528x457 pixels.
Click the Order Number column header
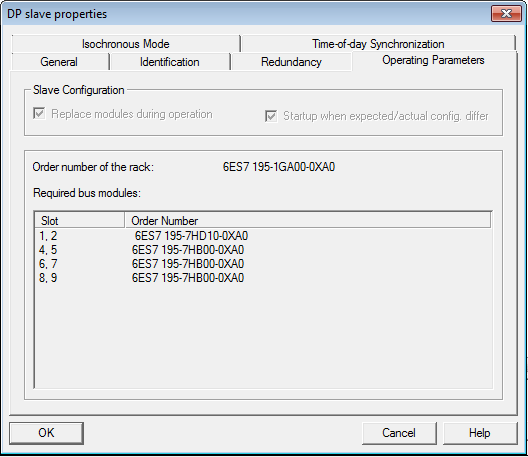[308, 221]
